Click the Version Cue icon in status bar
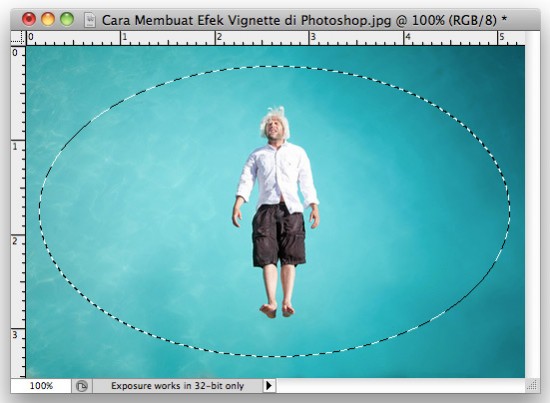Screen dimensions: 550x403 82,386
